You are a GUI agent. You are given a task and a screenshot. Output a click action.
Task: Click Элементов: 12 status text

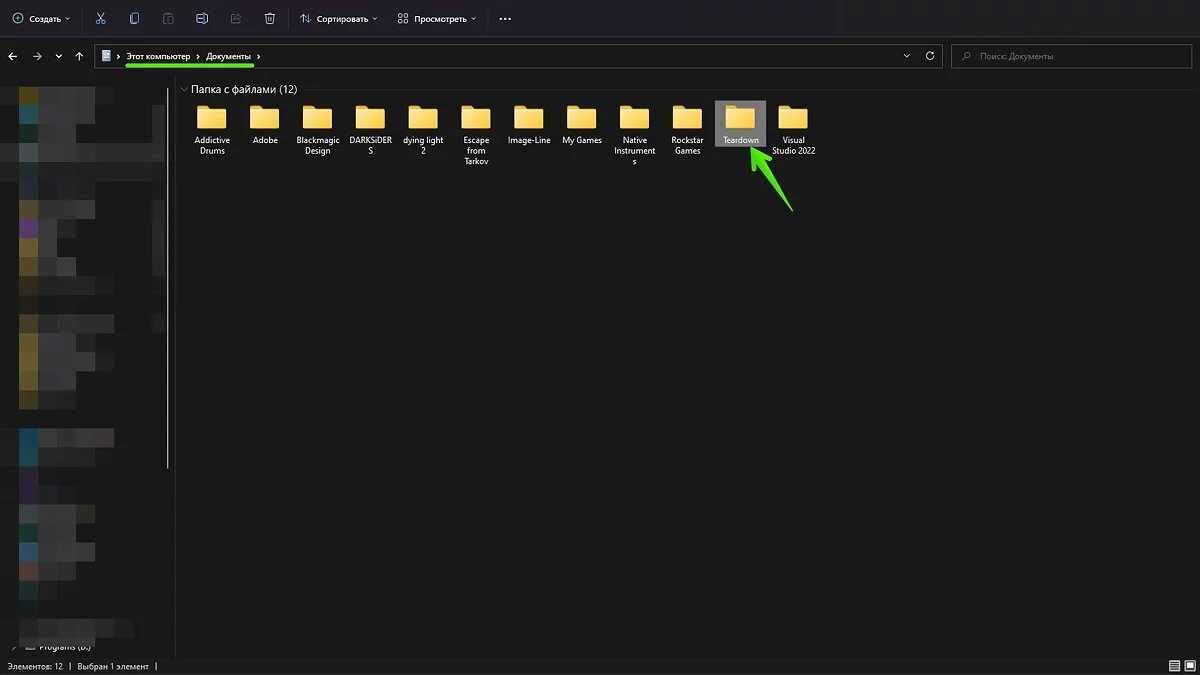(35, 666)
